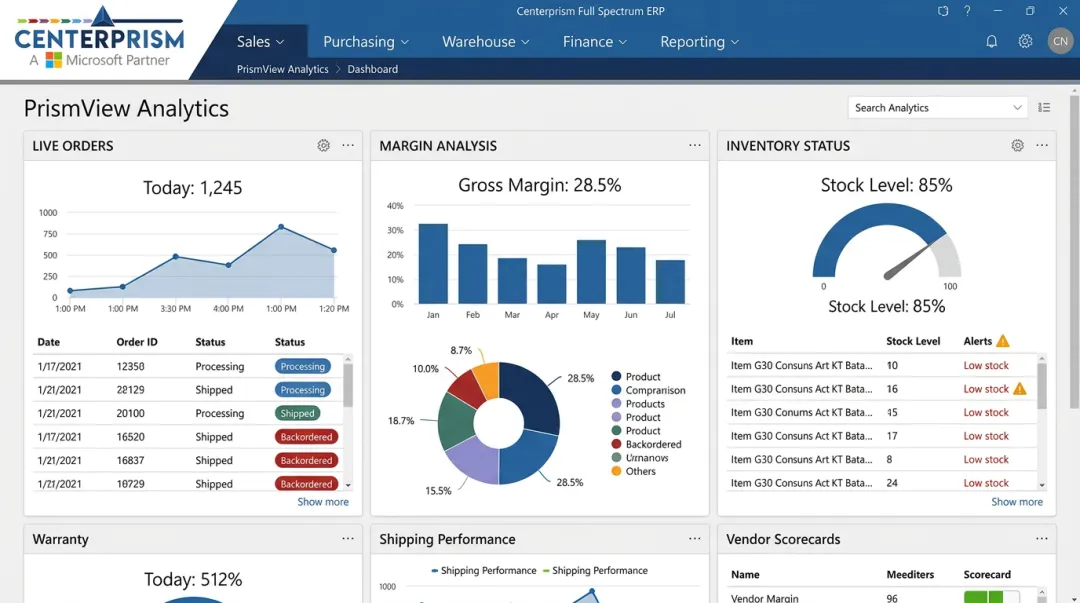This screenshot has height=603, width=1080.
Task: Expand the Finance menu
Action: coord(594,41)
